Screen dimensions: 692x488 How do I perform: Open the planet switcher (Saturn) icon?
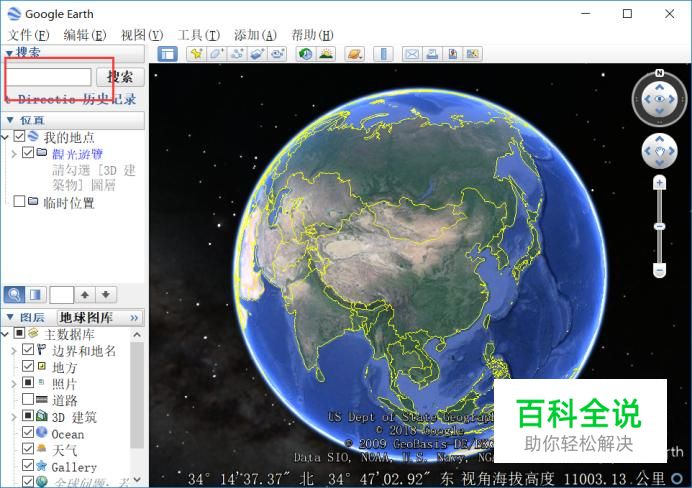(x=355, y=54)
